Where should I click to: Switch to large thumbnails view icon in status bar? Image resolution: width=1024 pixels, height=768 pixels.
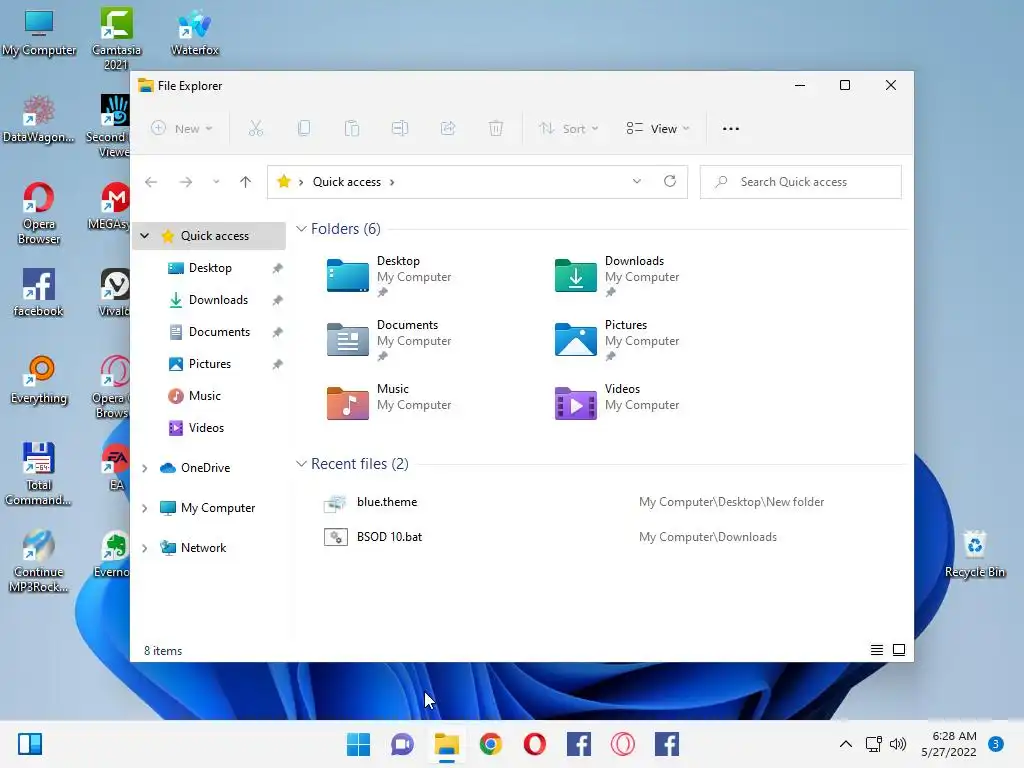899,650
